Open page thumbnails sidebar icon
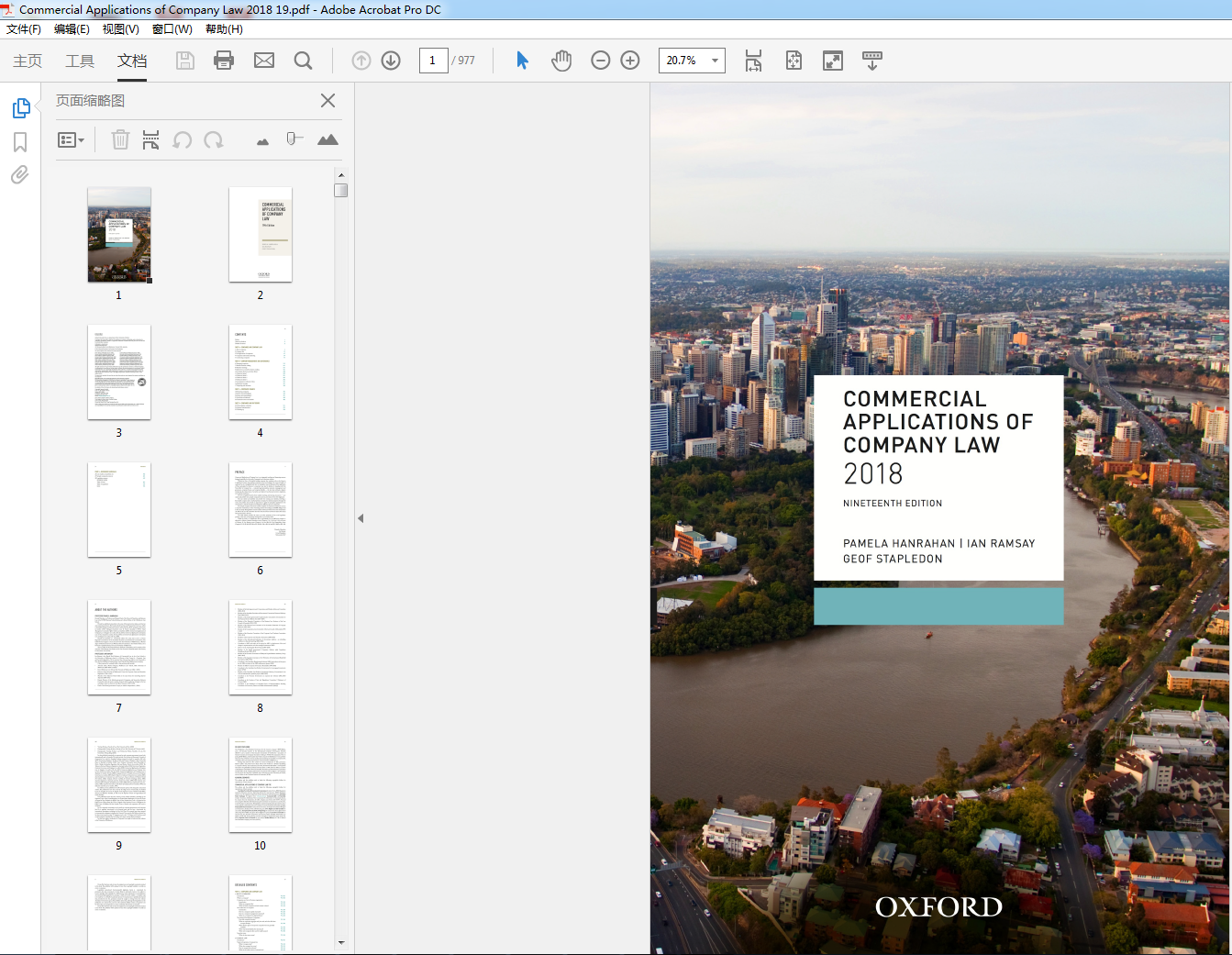The image size is (1232, 955). pyautogui.click(x=21, y=108)
